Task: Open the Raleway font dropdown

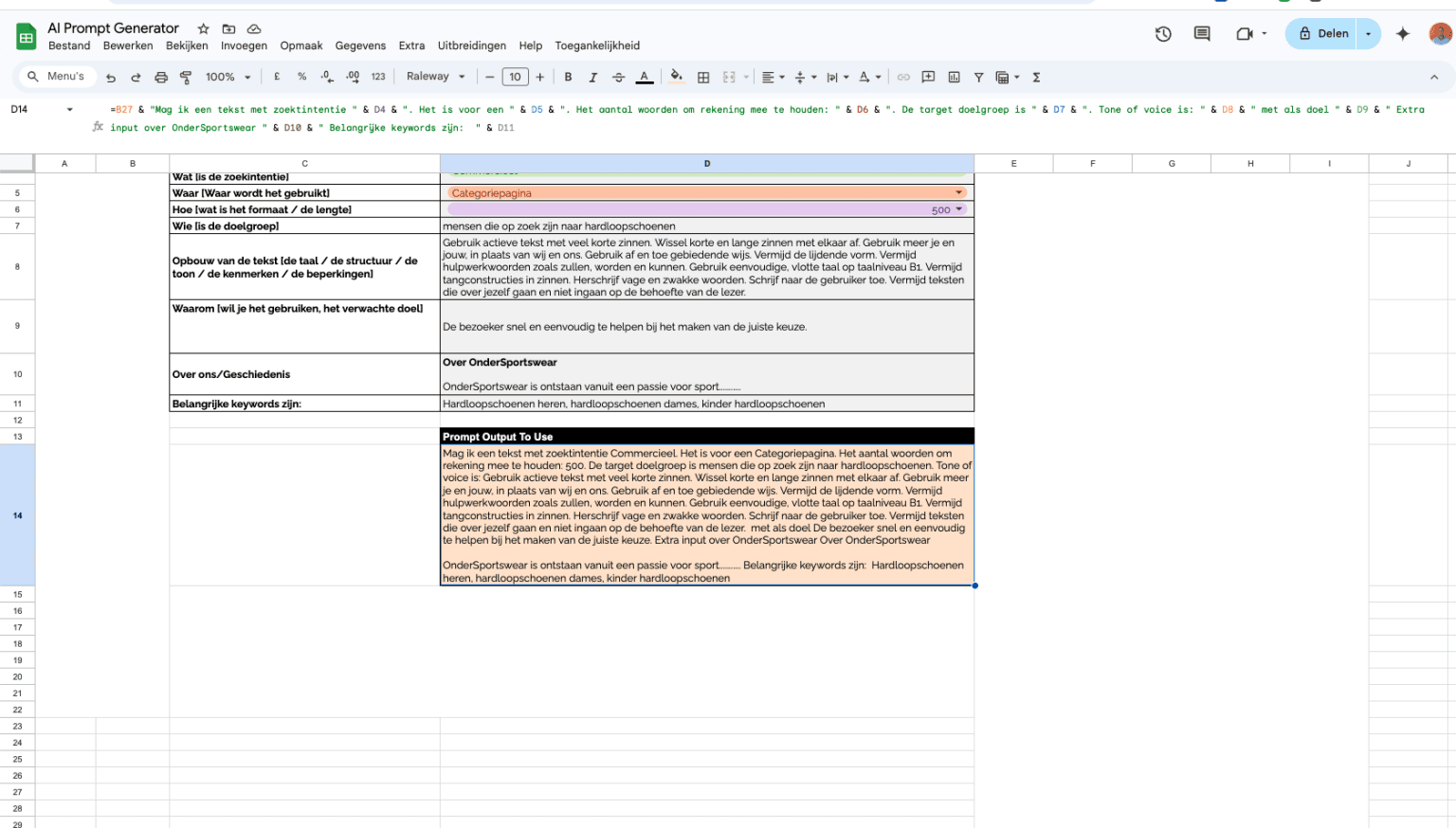Action: point(436,77)
